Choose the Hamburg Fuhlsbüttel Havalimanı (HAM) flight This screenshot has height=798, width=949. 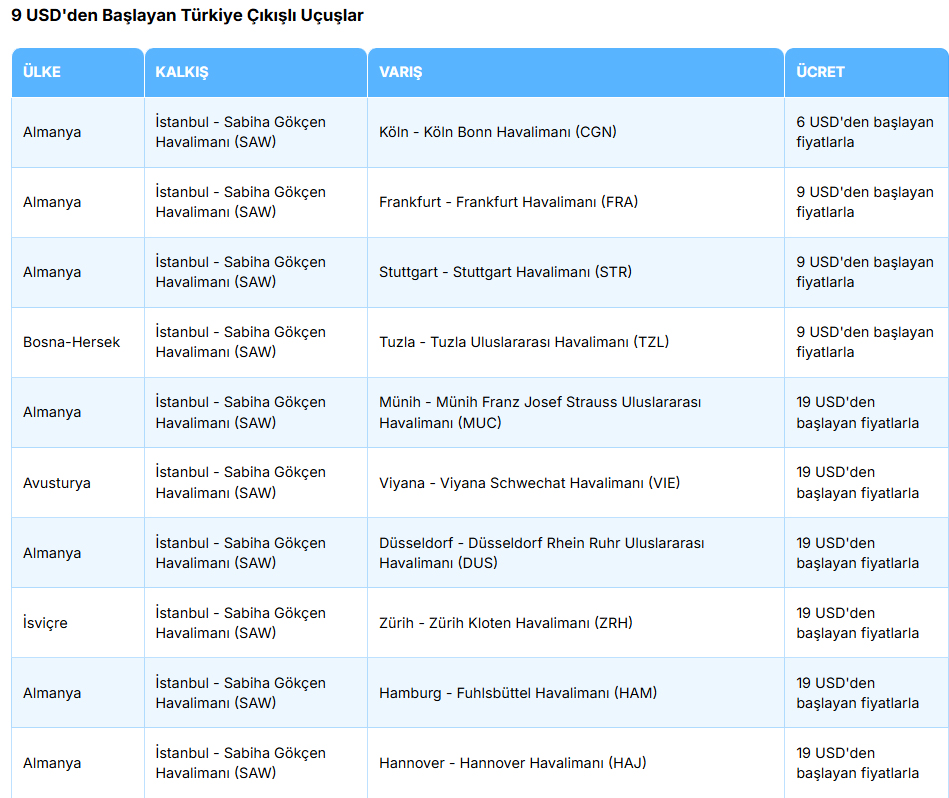tap(518, 693)
